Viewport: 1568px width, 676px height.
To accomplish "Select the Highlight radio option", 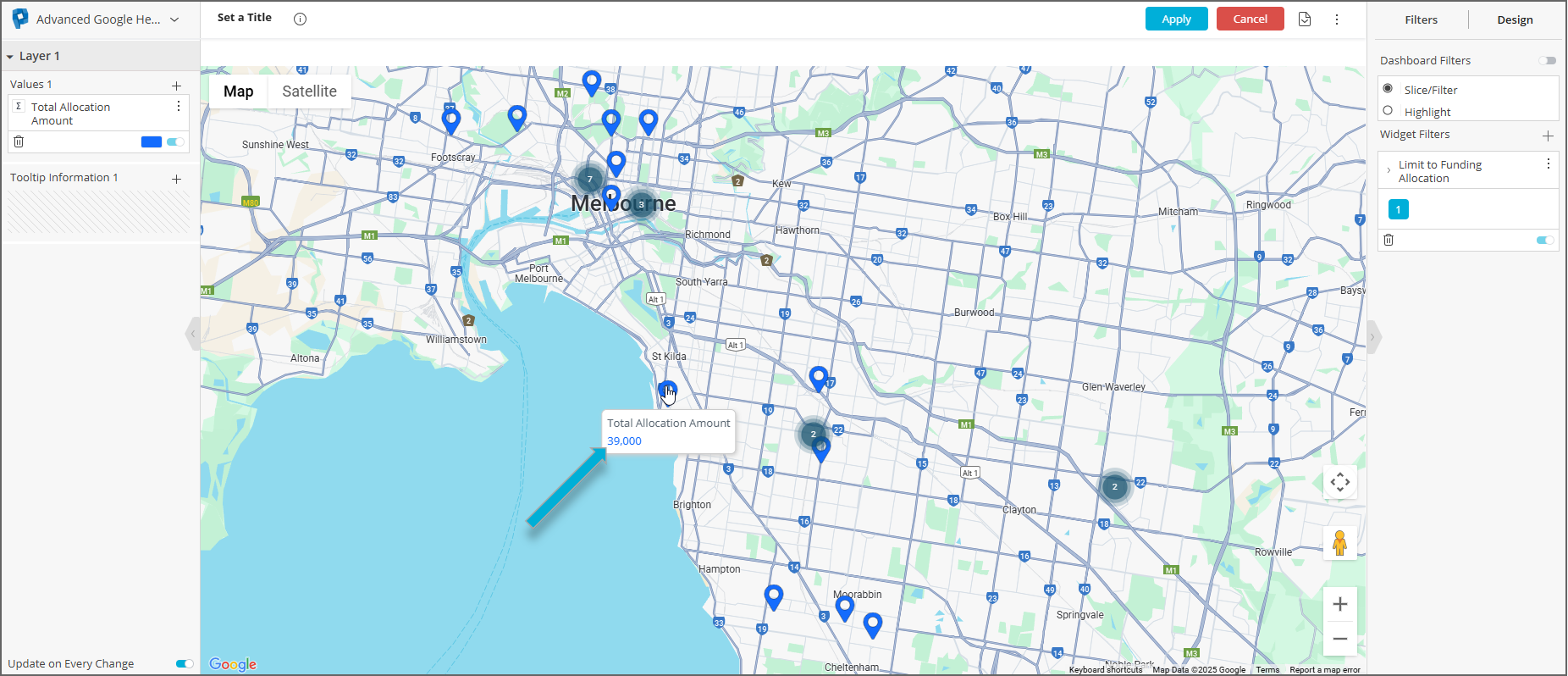I will [1388, 111].
